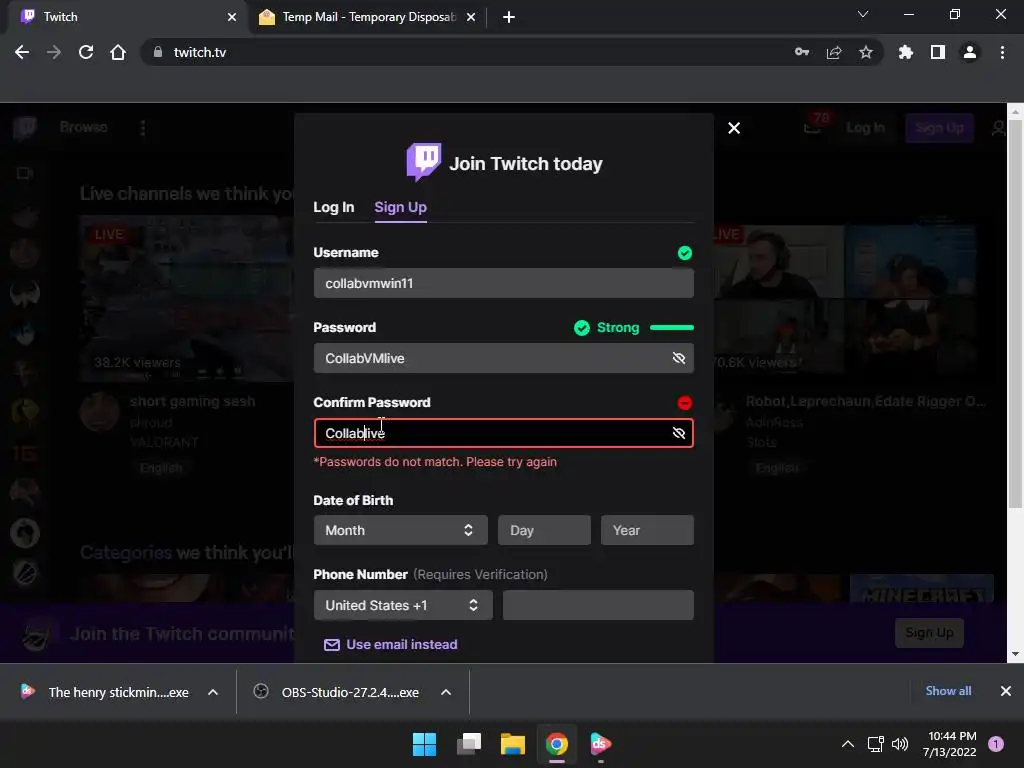1024x768 pixels.
Task: Click the Strong password green checkmark
Action: tap(581, 328)
